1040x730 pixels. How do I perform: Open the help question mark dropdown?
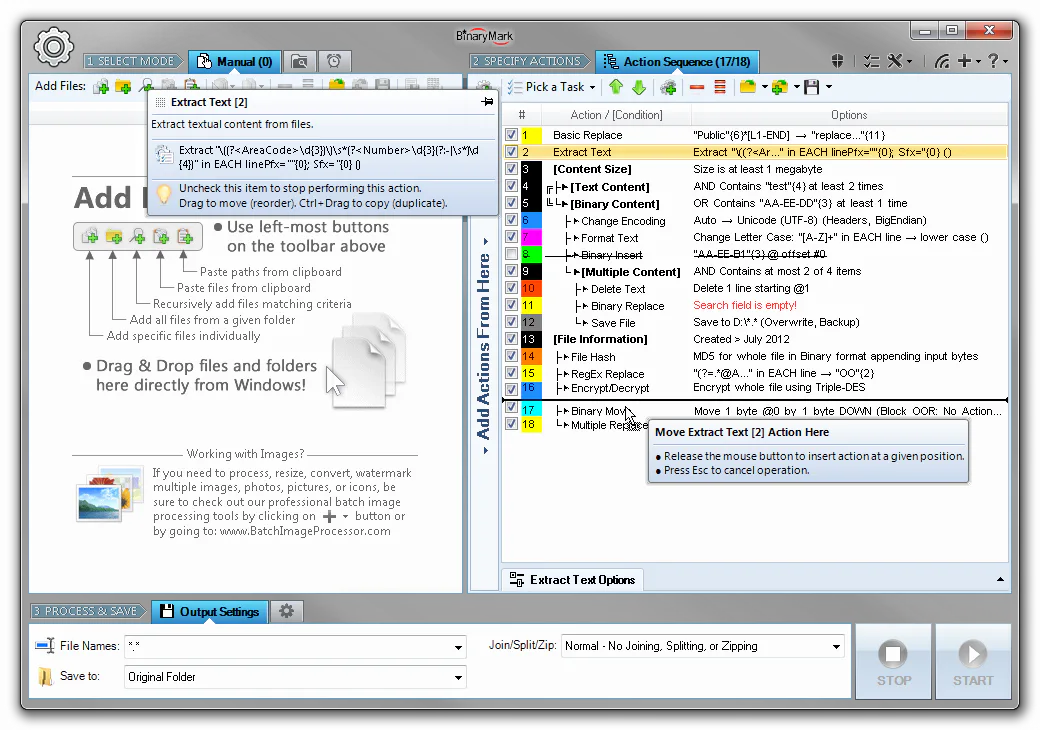997,61
